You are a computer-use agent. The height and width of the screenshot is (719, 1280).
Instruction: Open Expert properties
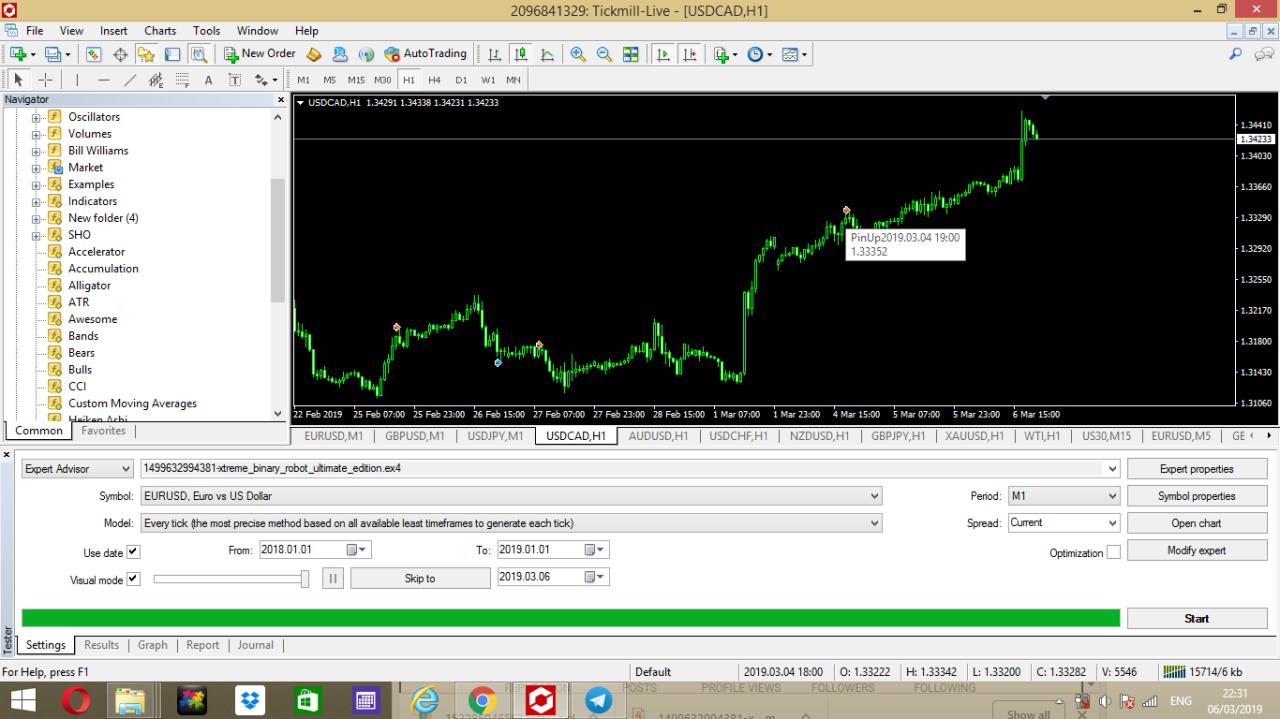(x=1197, y=469)
